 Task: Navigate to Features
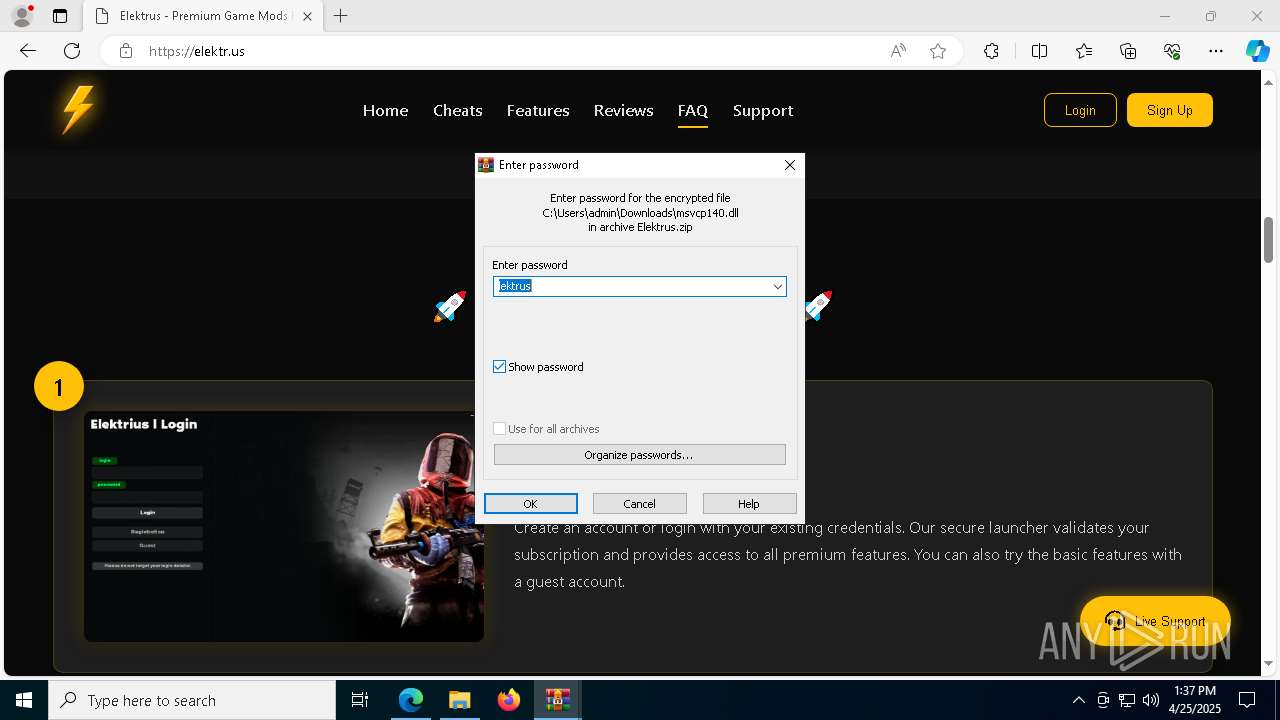(x=538, y=110)
